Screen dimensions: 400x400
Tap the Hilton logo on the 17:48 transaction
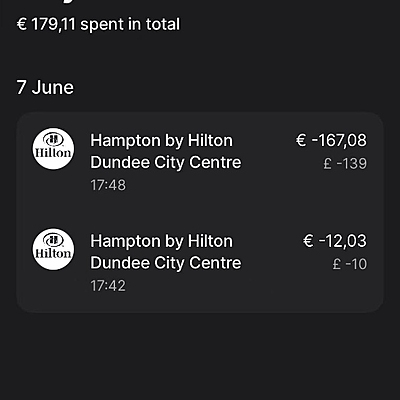[x=53, y=149]
